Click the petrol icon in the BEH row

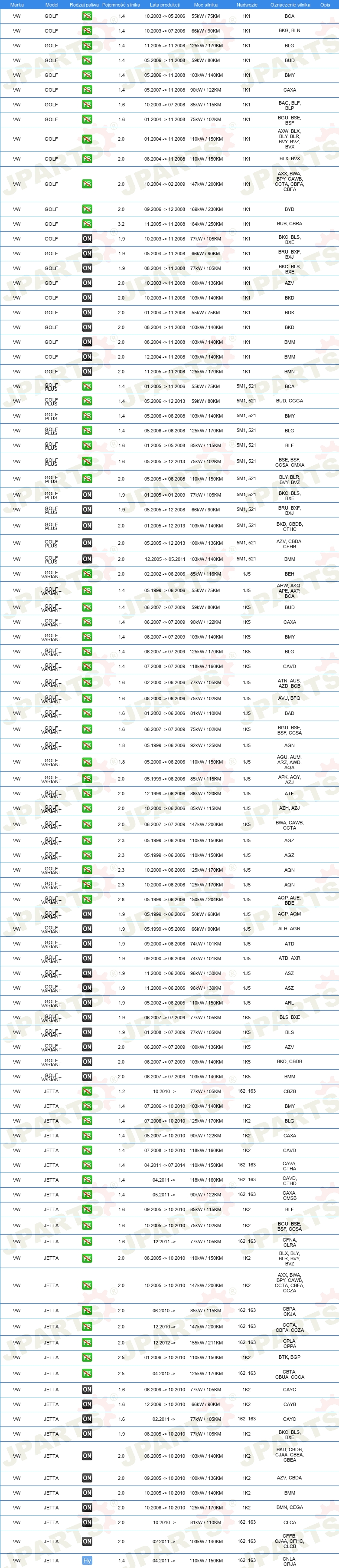pos(87,574)
